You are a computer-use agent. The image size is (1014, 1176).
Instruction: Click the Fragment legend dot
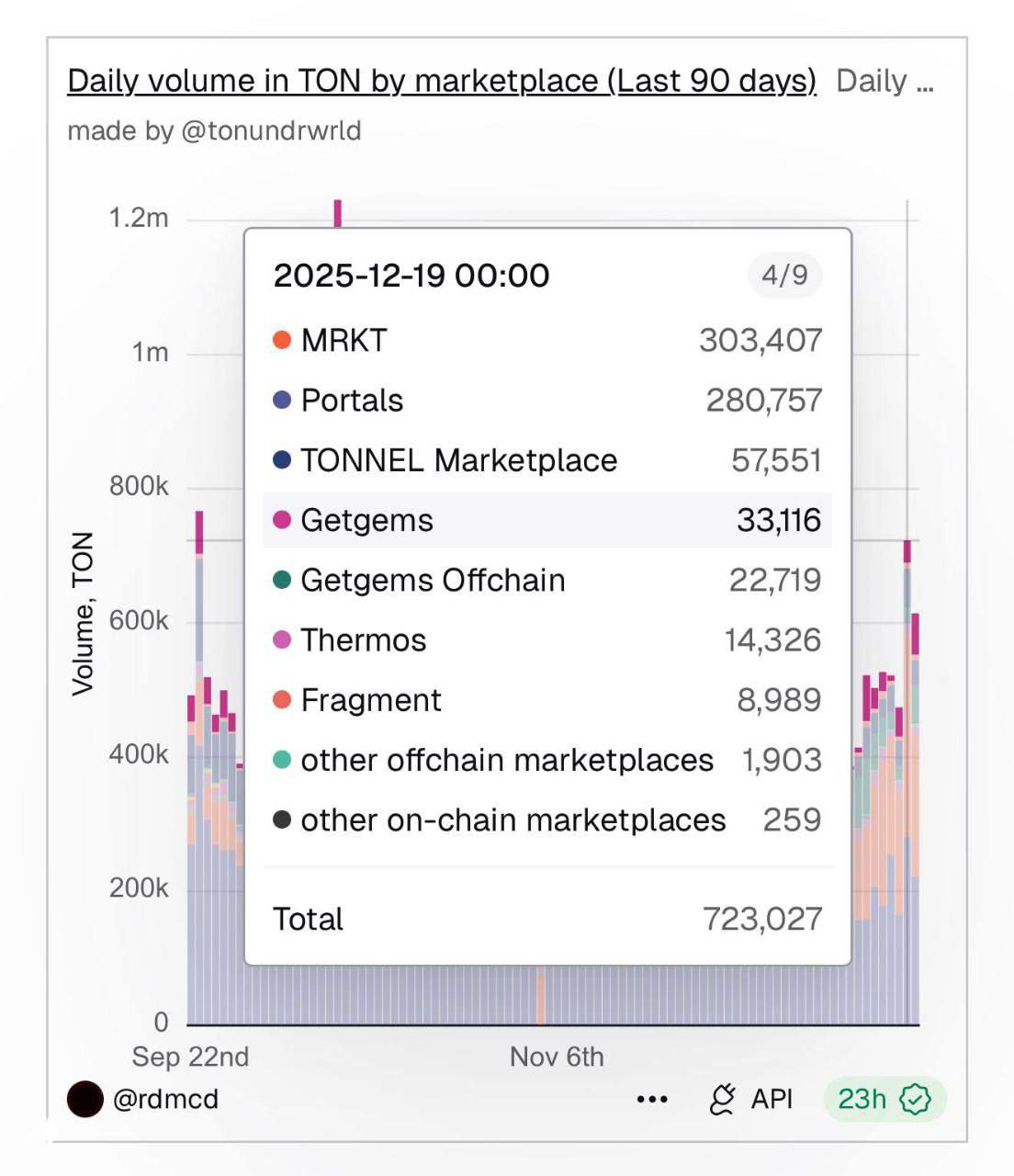[x=280, y=699]
